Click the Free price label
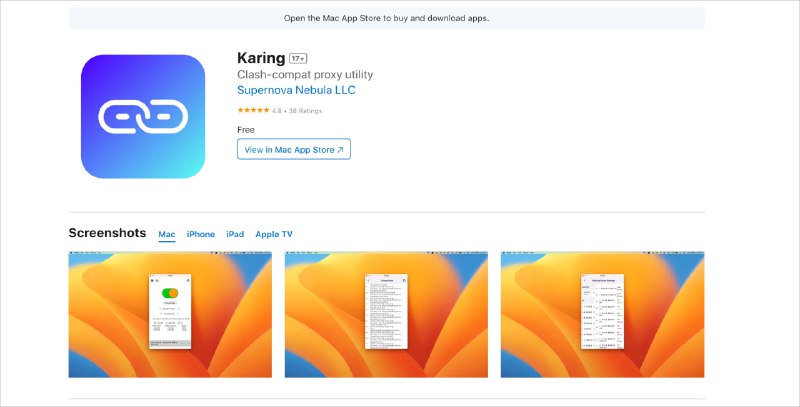Viewport: 800px width, 407px height. tap(246, 130)
